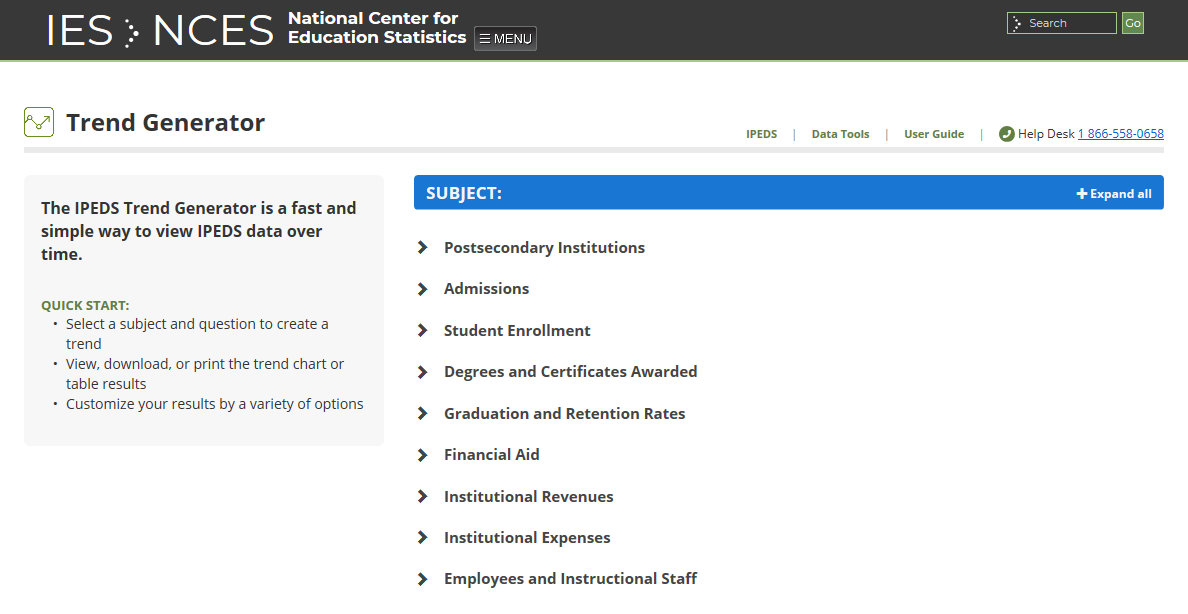Expand the Graduation and Retention Rates chevron
The width and height of the screenshot is (1188, 614).
point(423,413)
